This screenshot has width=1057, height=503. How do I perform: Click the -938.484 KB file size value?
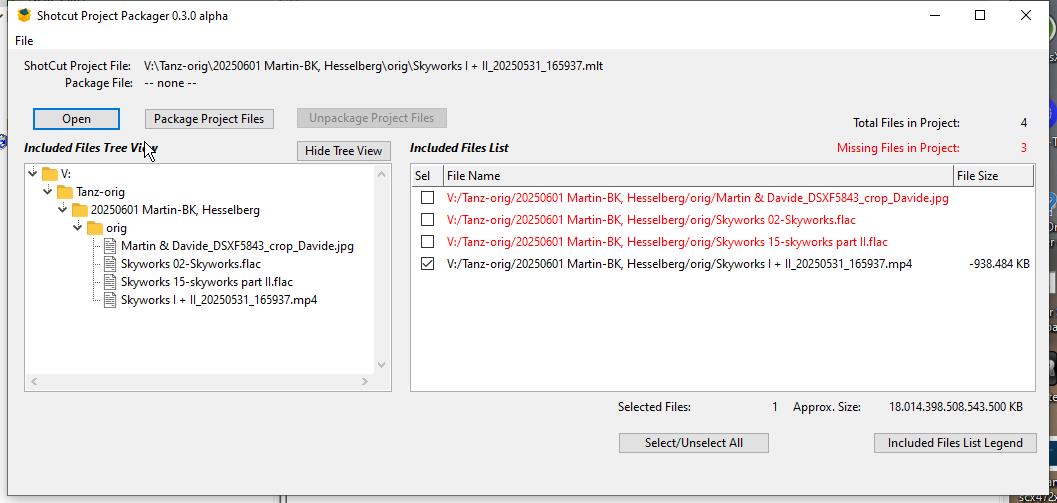[x=999, y=264]
